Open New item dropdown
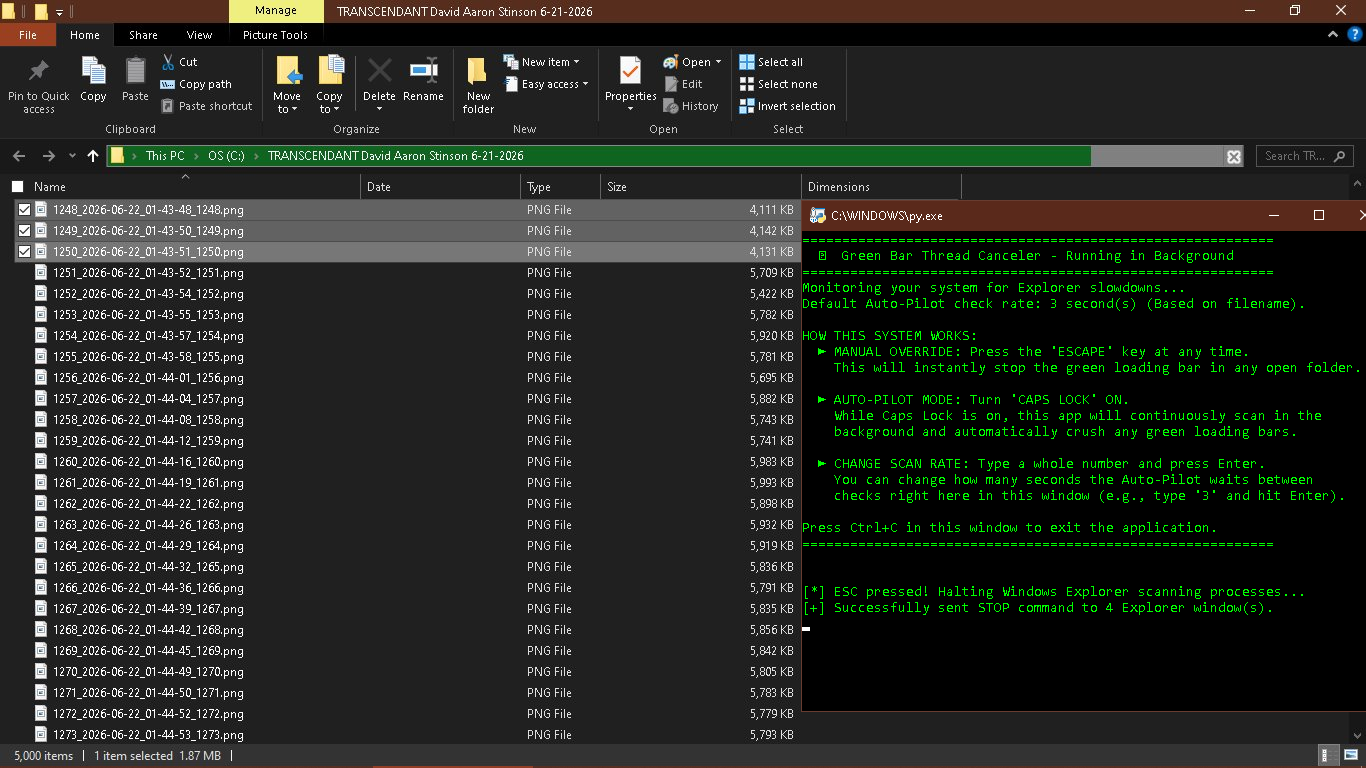Screen dimensions: 1366x768 click(x=541, y=62)
